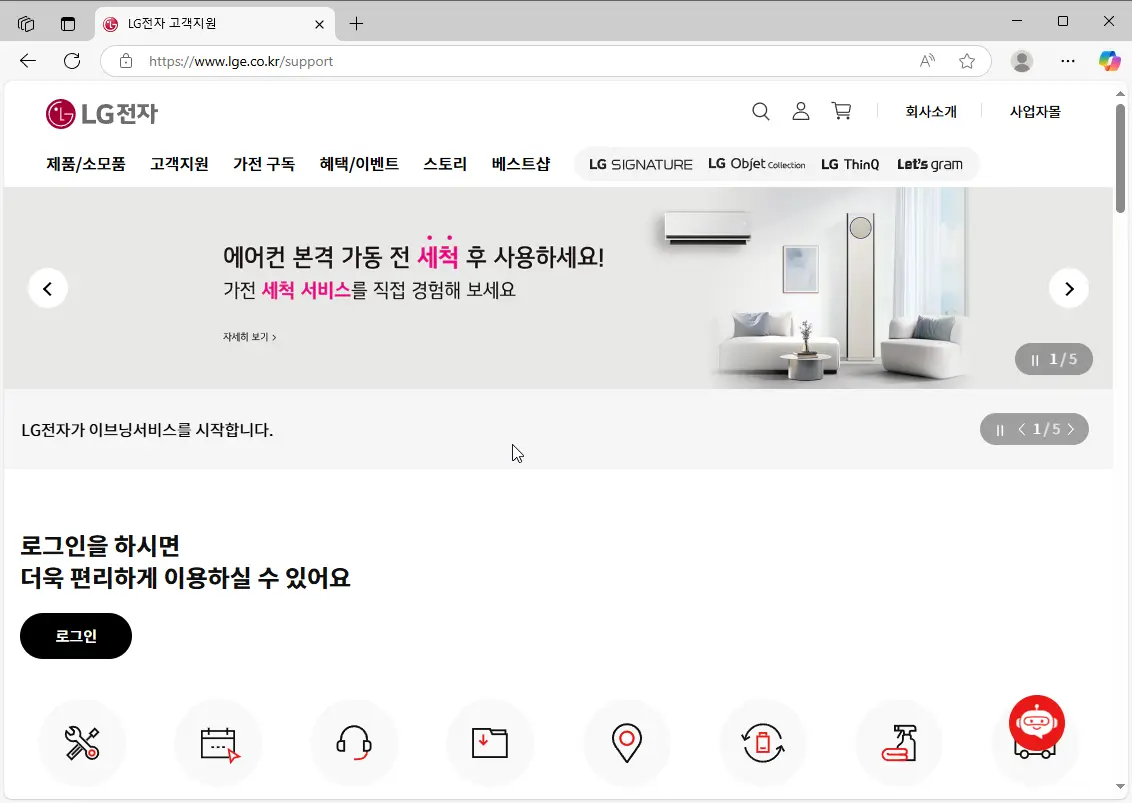Click the headset consultation icon

point(354,742)
